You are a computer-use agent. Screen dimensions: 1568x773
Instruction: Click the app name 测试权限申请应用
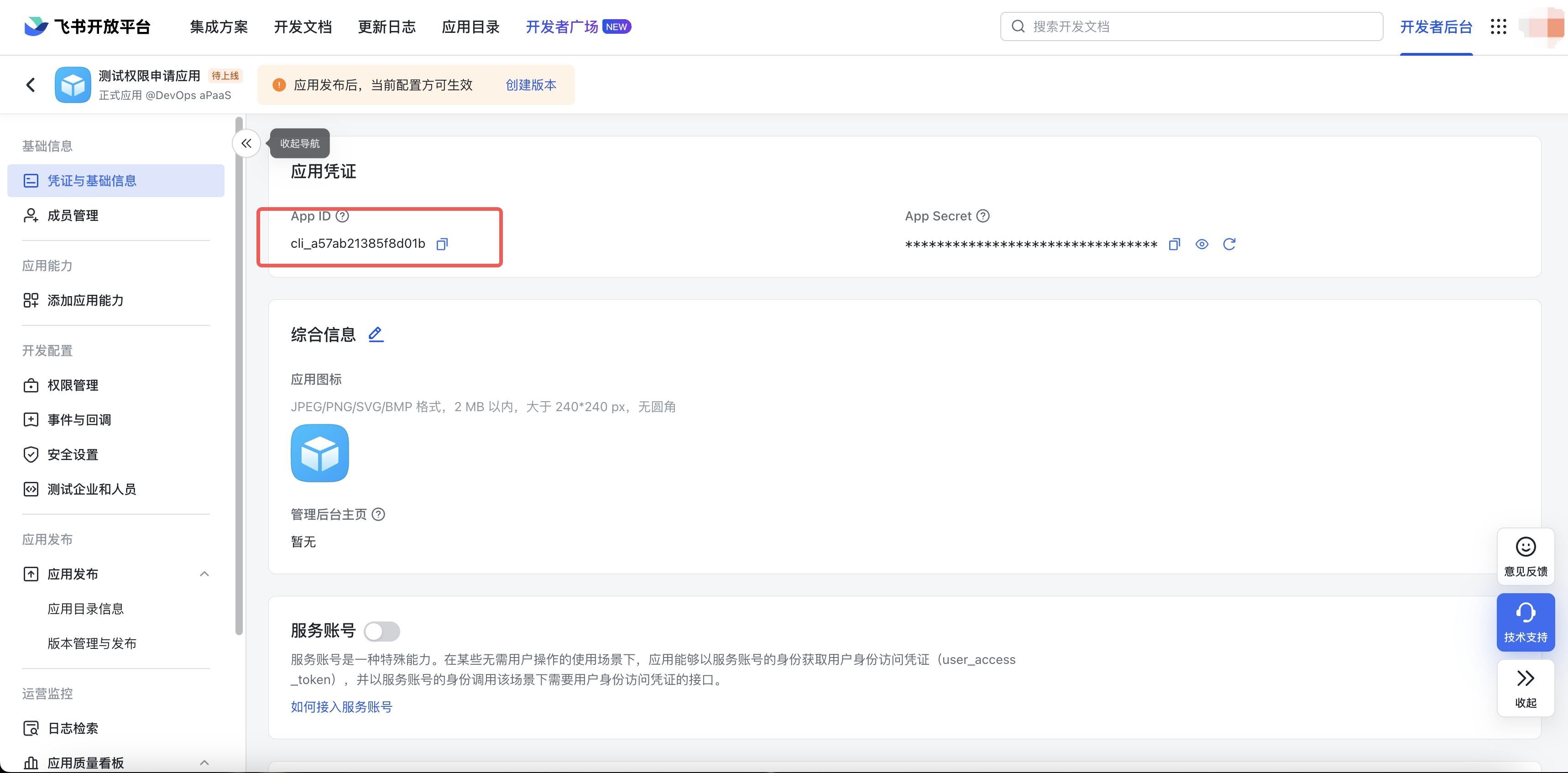(x=149, y=75)
